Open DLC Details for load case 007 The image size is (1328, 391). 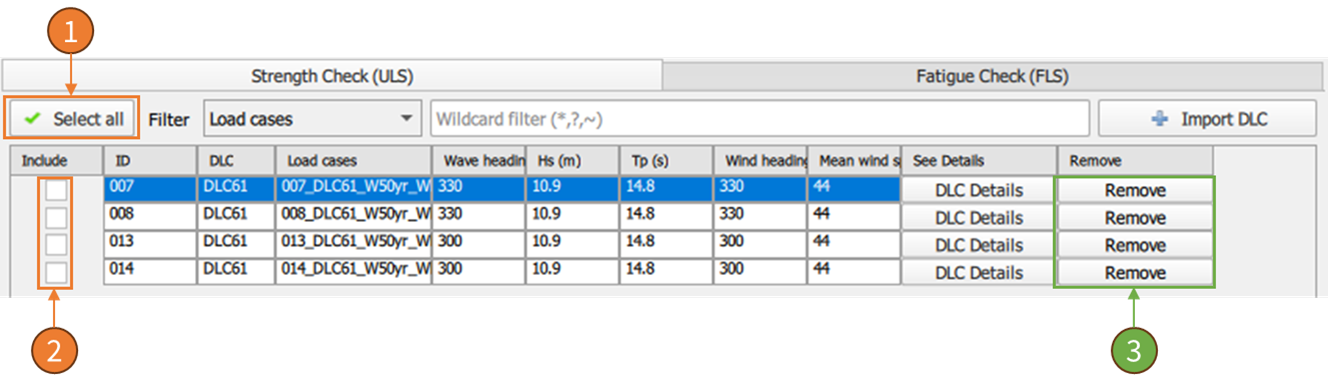979,190
